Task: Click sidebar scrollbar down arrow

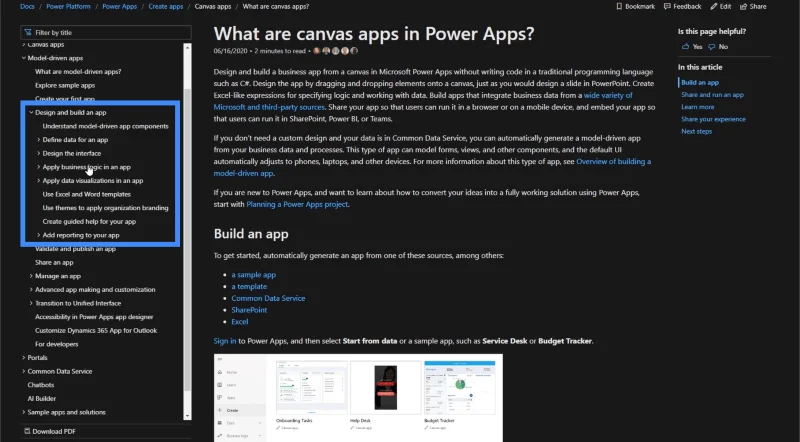Action: coord(187,416)
